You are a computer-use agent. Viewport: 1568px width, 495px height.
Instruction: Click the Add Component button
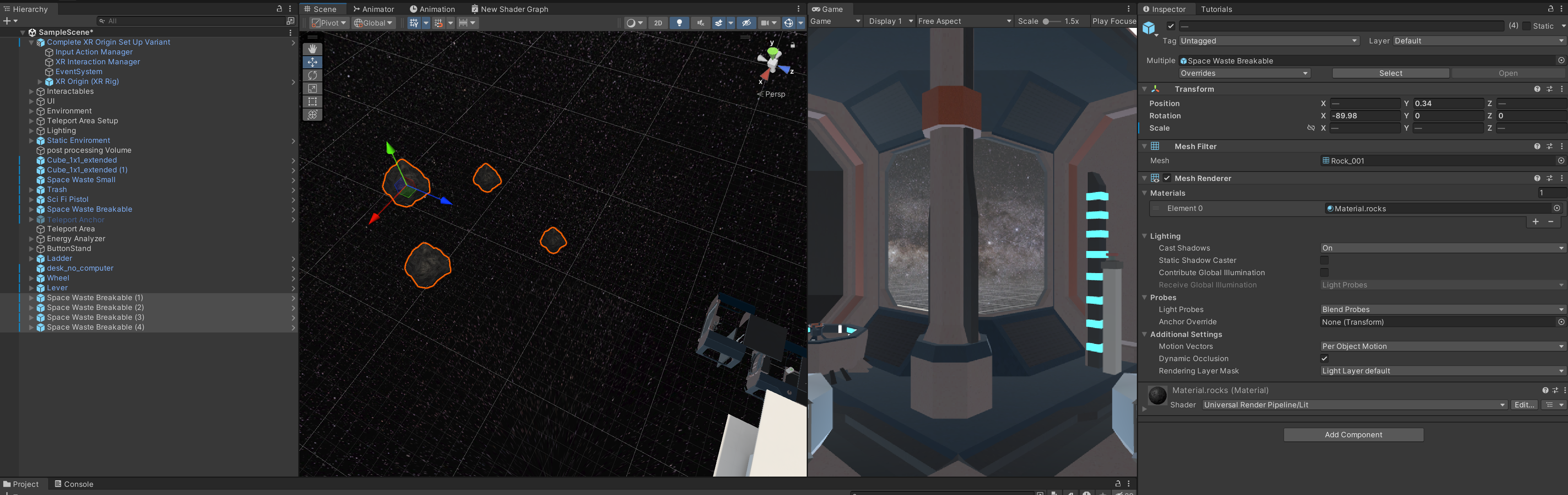(1353, 435)
